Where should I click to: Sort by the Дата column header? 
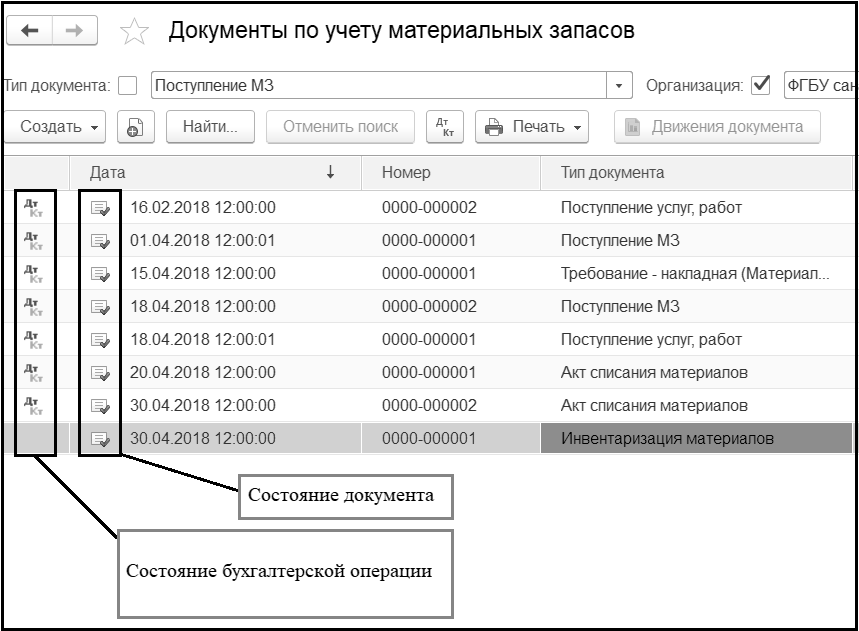(215, 173)
